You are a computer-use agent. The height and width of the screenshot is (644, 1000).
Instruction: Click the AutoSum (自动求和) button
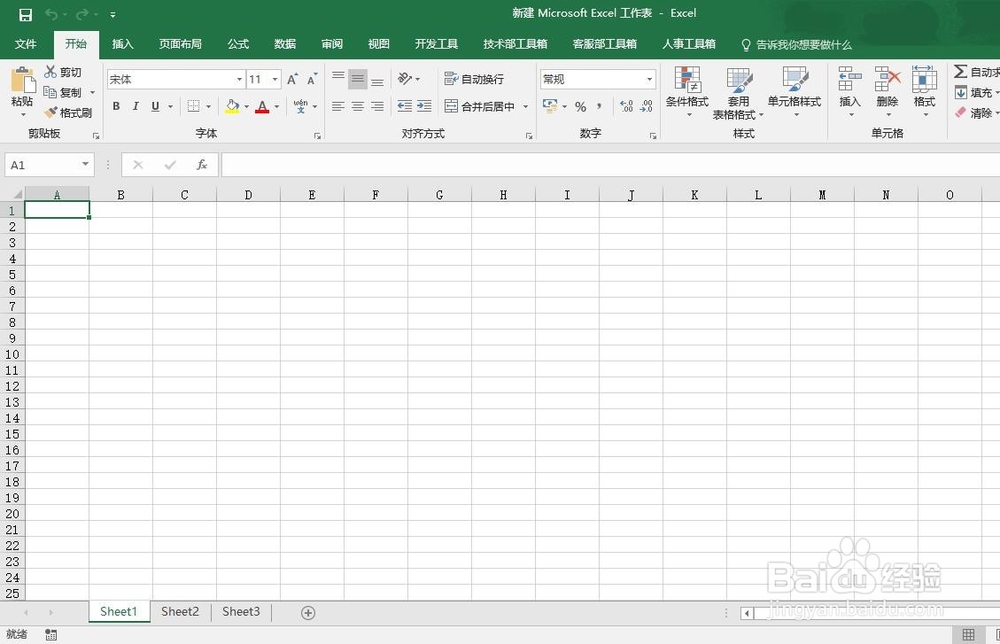click(976, 72)
